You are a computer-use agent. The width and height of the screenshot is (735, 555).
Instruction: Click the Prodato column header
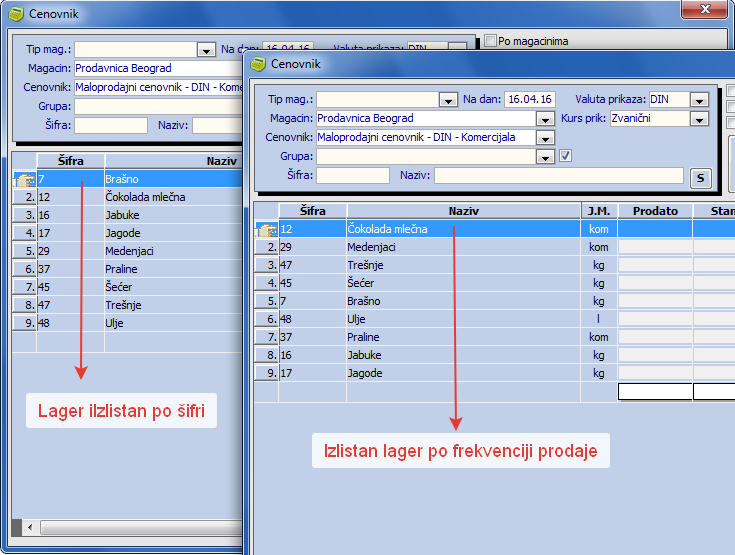tap(655, 211)
